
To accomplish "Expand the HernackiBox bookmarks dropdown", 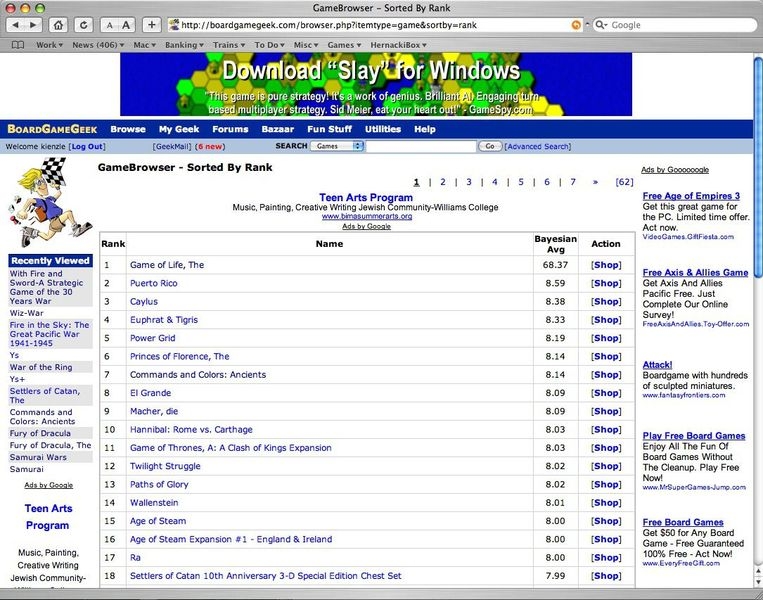I will (399, 45).
